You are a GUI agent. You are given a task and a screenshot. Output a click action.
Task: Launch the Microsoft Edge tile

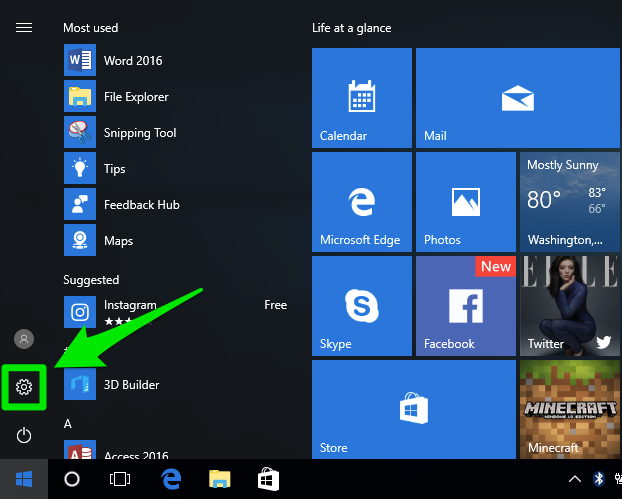[x=362, y=202]
